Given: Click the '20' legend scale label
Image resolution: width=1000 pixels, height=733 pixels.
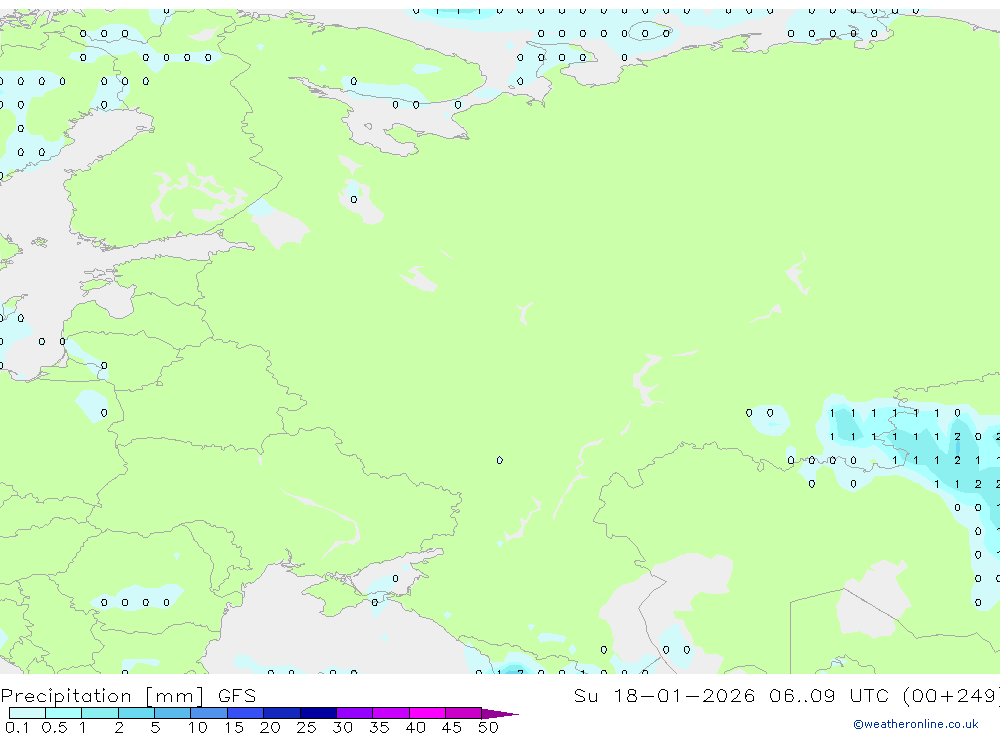Looking at the screenshot, I should [x=270, y=727].
